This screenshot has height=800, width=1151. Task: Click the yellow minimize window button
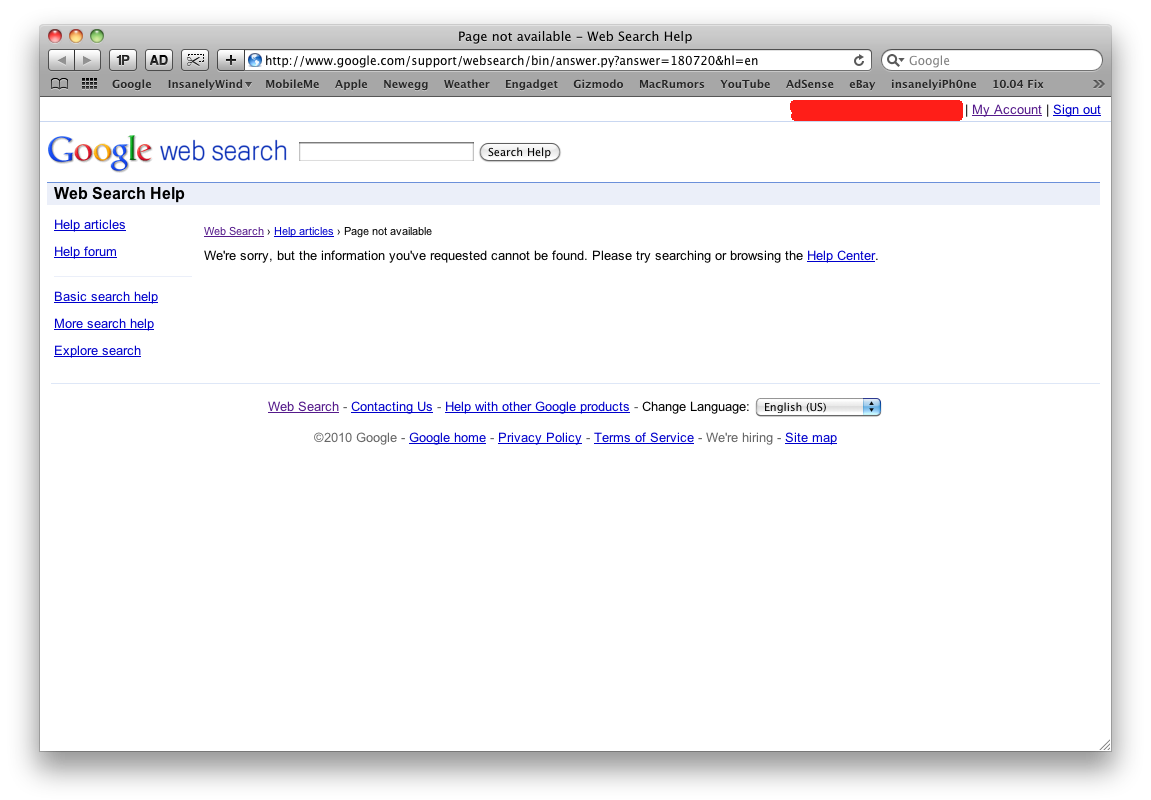coord(76,35)
